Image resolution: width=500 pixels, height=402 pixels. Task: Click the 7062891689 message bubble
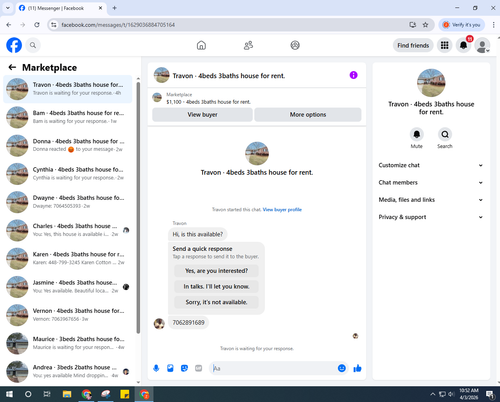[x=188, y=323]
